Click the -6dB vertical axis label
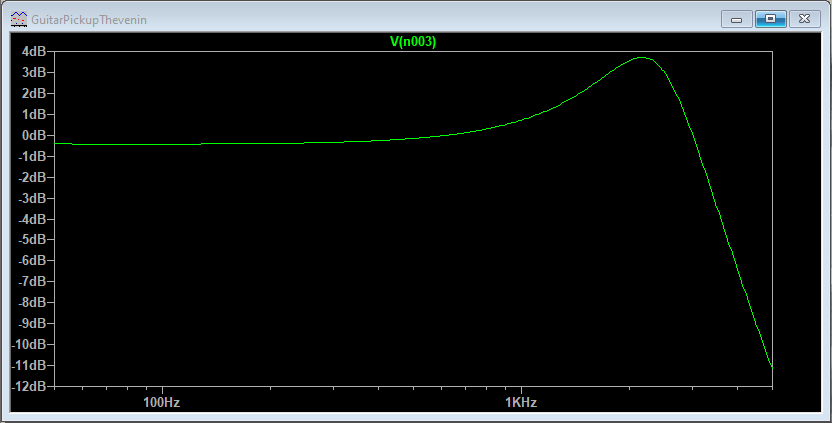Screen dimensions: 832x423 (x=32, y=261)
